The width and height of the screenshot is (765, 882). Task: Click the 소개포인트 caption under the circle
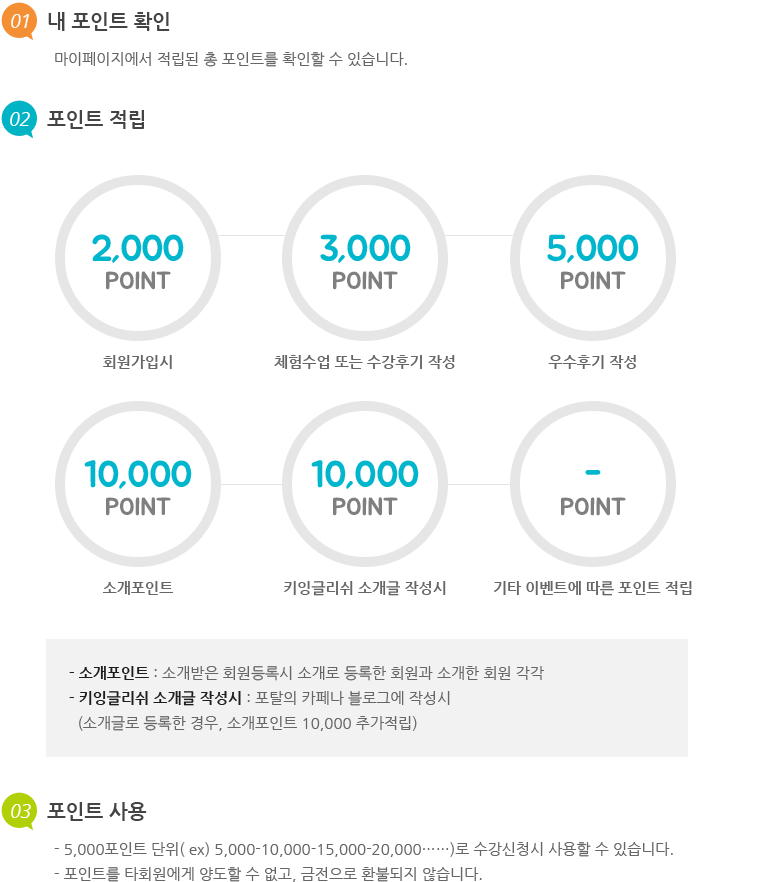coord(138,588)
